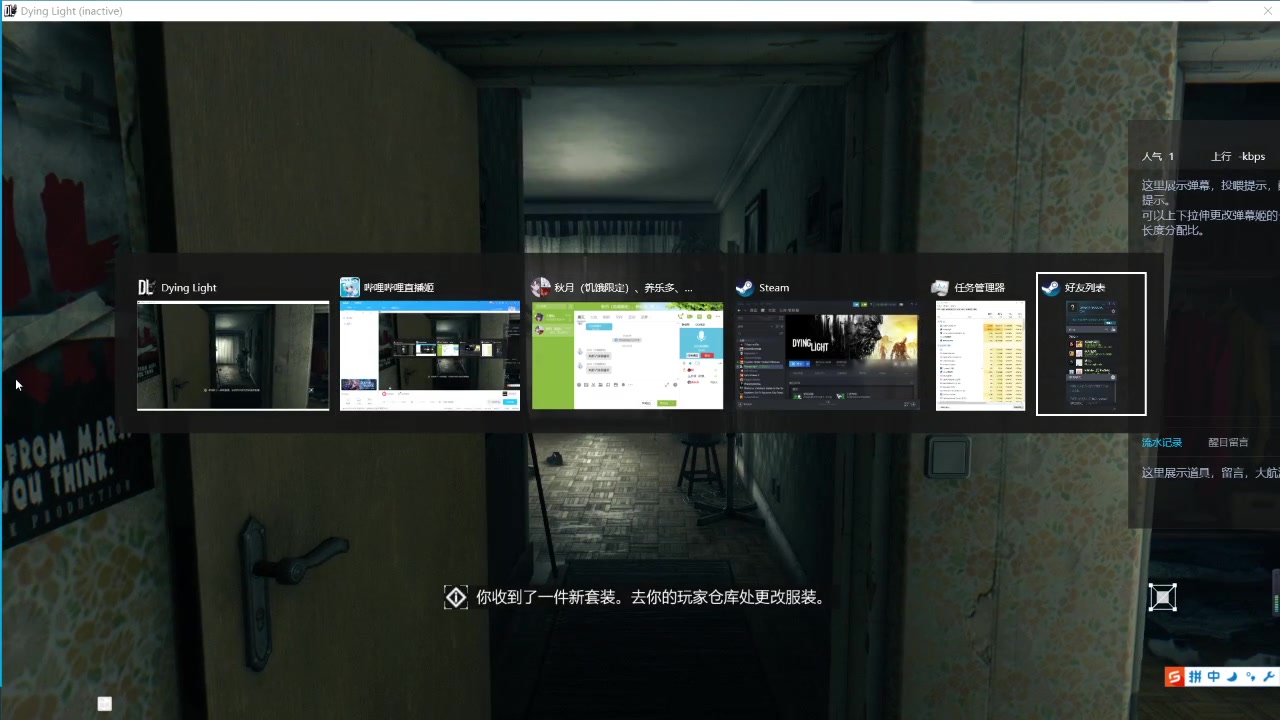Open the 秋月 chat window thumbnail
This screenshot has height=720, width=1280.
[627, 355]
